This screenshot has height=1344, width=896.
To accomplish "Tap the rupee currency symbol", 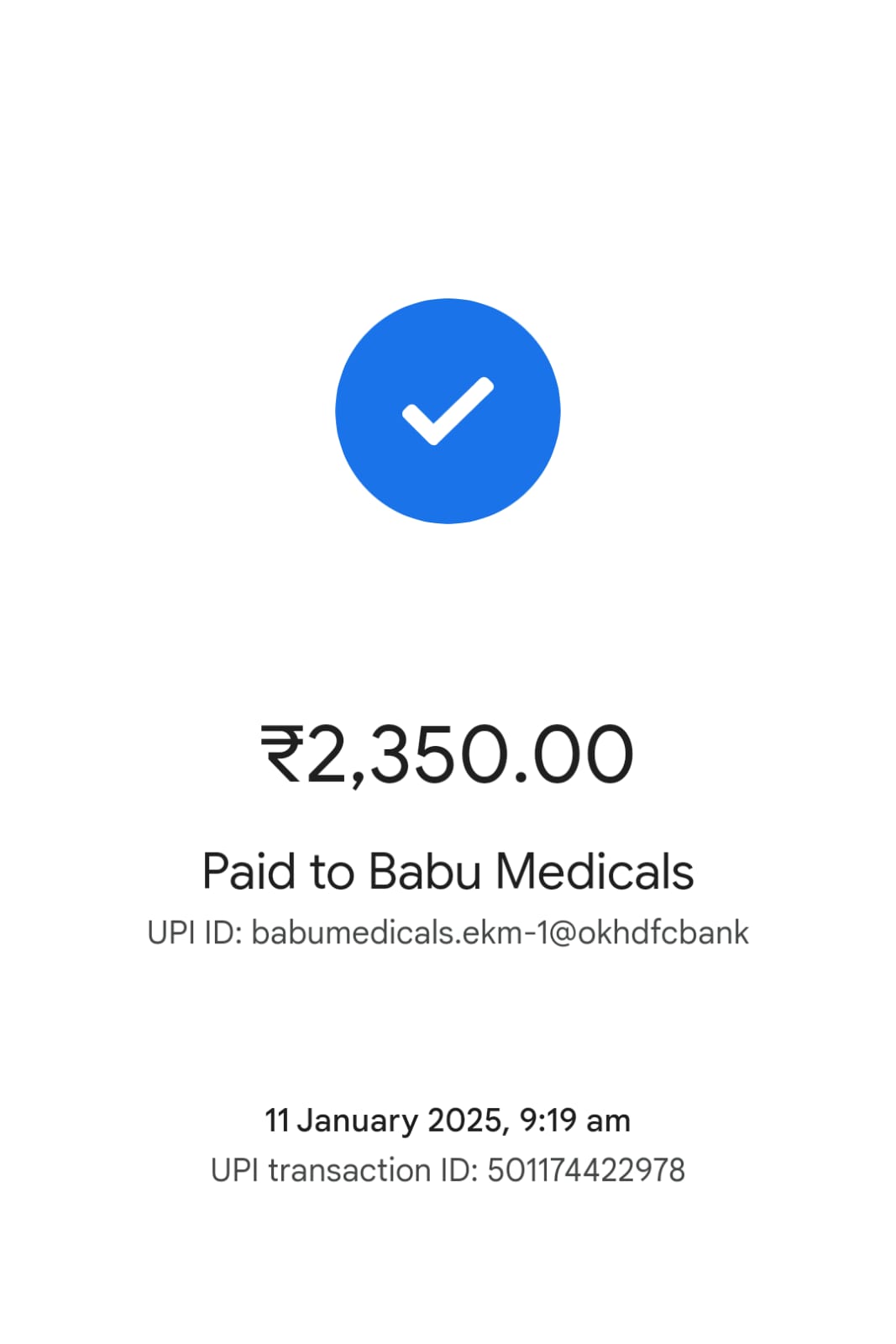I will coord(282,754).
